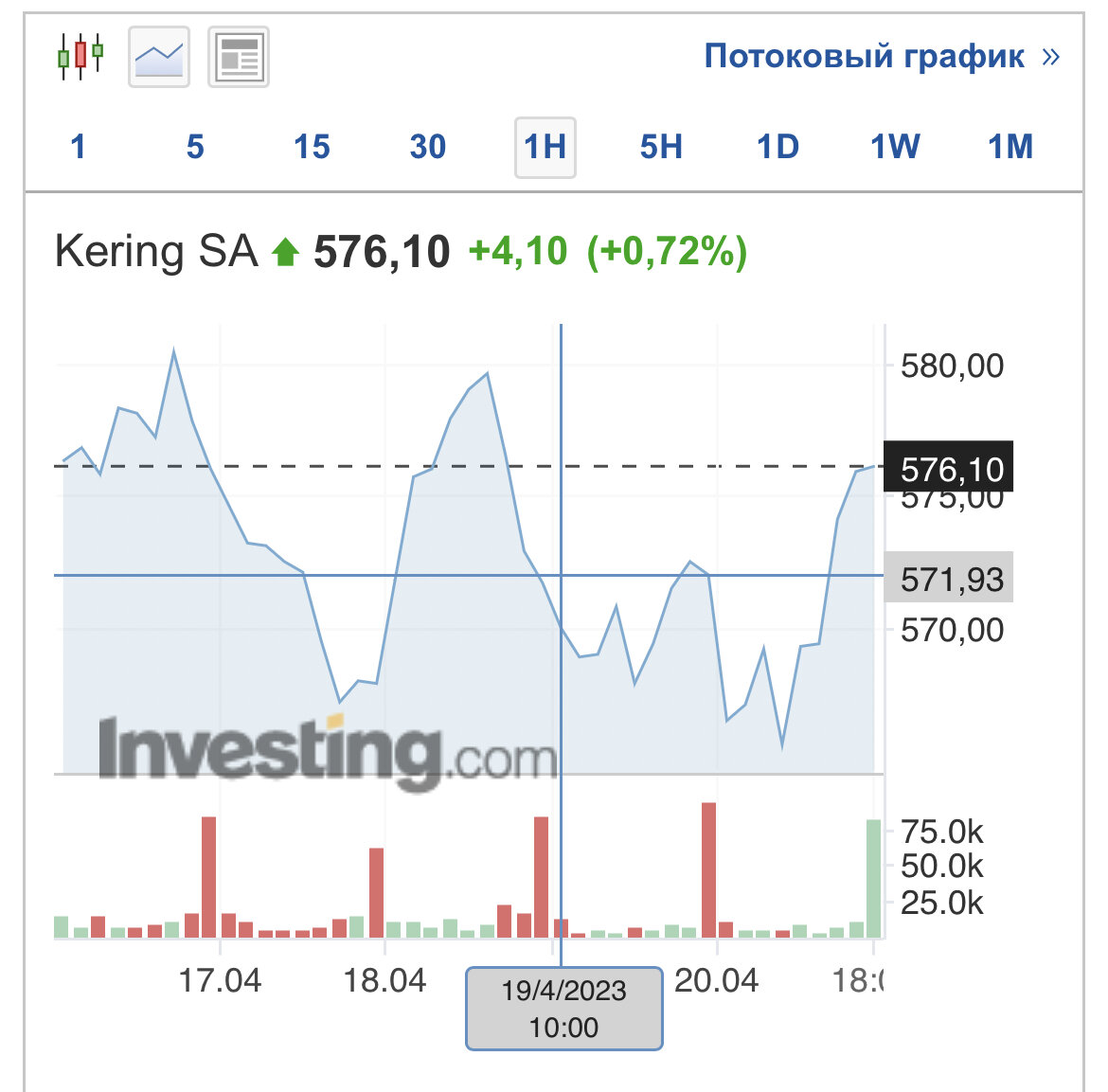This screenshot has width=1108, height=1092.
Task: Click the 17.04 date axis label
Action: click(220, 980)
